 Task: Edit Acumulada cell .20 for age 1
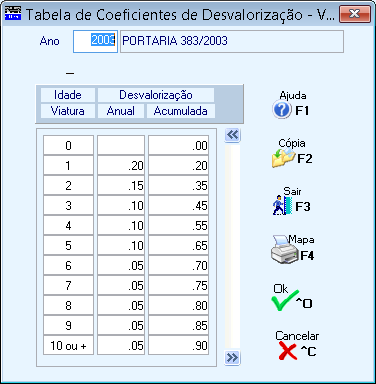179,165
